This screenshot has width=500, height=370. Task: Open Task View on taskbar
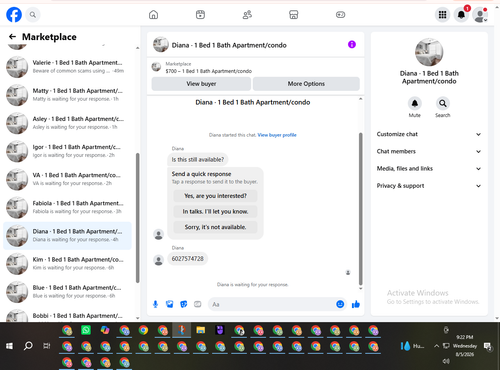(x=47, y=346)
